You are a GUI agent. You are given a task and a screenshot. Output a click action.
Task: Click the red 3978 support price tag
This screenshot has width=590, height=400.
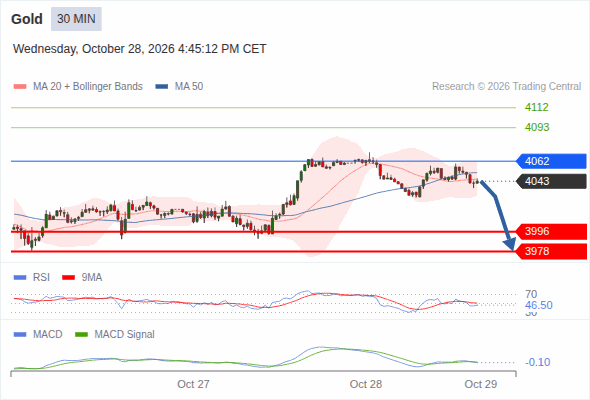[x=551, y=251]
